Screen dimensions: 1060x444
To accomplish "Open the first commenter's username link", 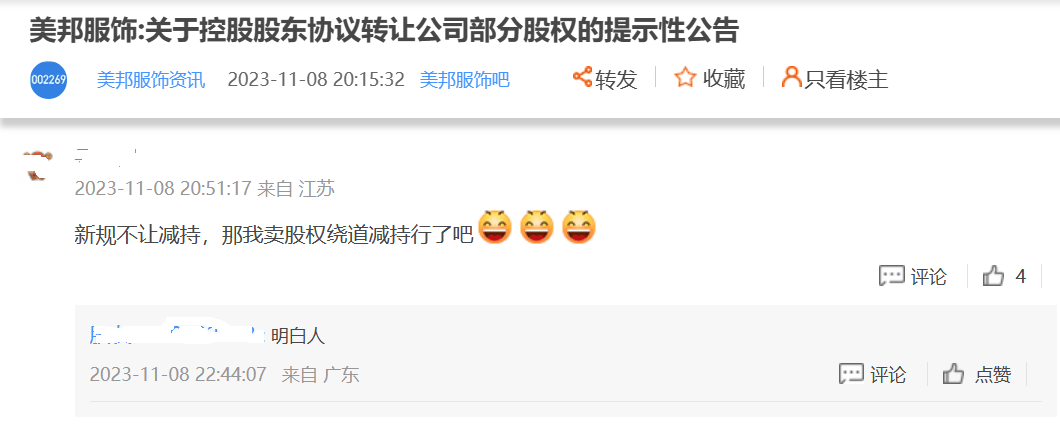I will 106,155.
